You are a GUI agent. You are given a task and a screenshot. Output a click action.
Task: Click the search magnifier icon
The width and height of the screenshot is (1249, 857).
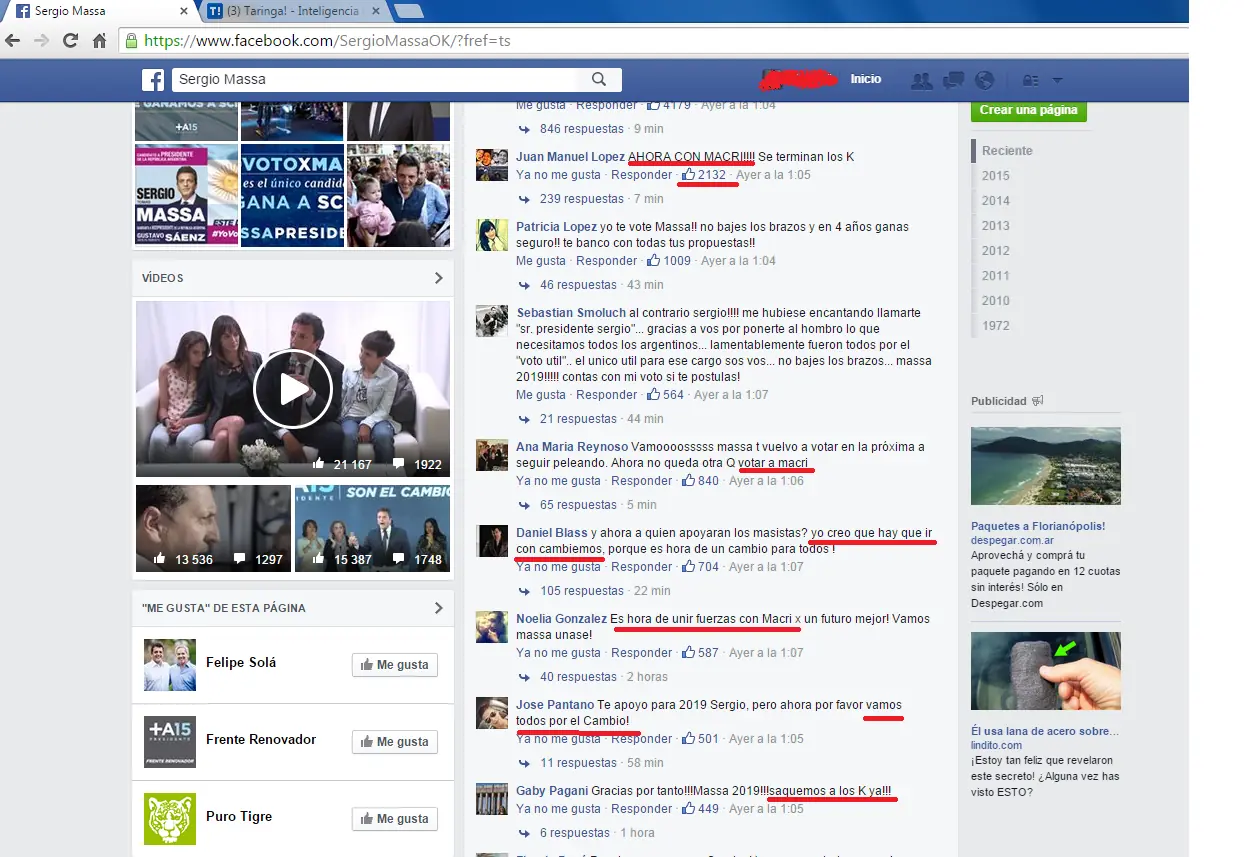[x=599, y=79]
